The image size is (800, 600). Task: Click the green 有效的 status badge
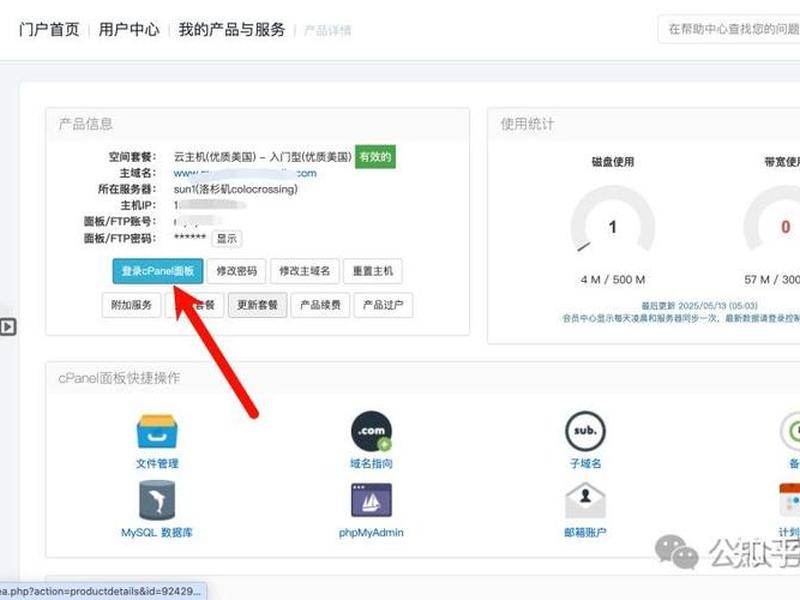pyautogui.click(x=376, y=157)
